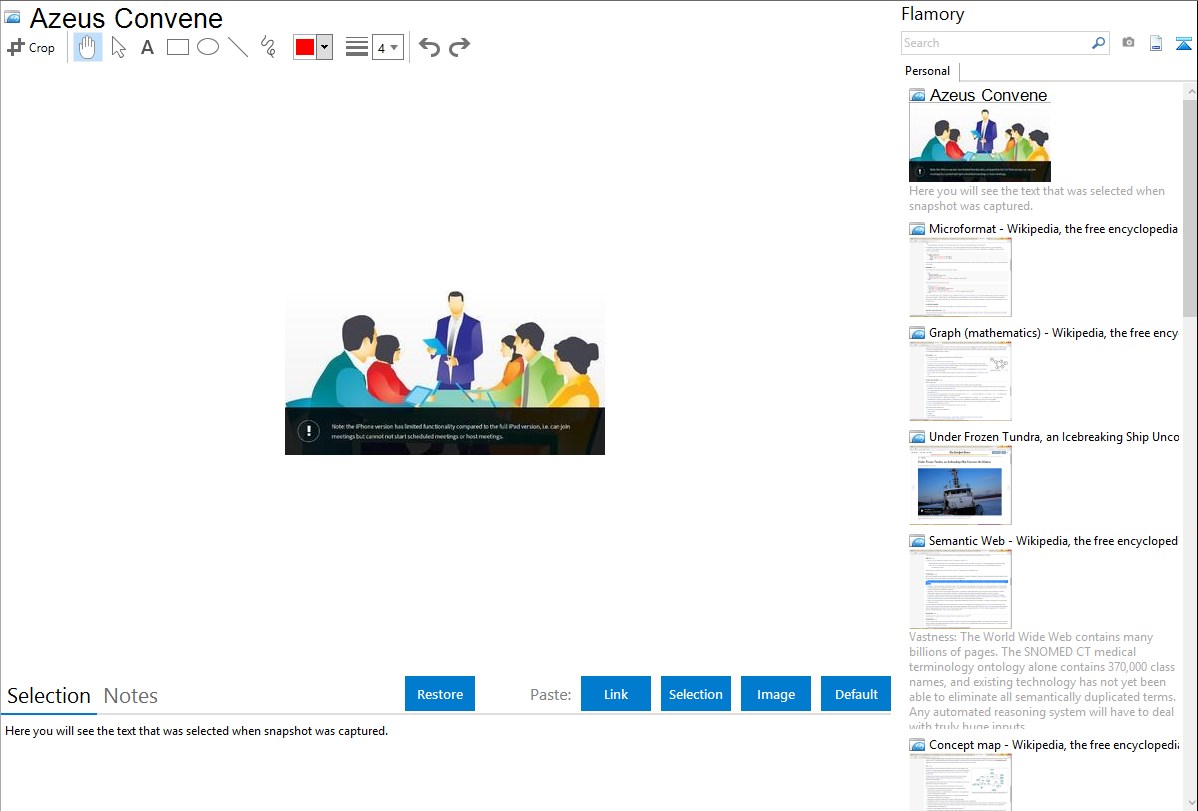Redo the last edit
Screen dimensions: 1198x811
tap(459, 47)
